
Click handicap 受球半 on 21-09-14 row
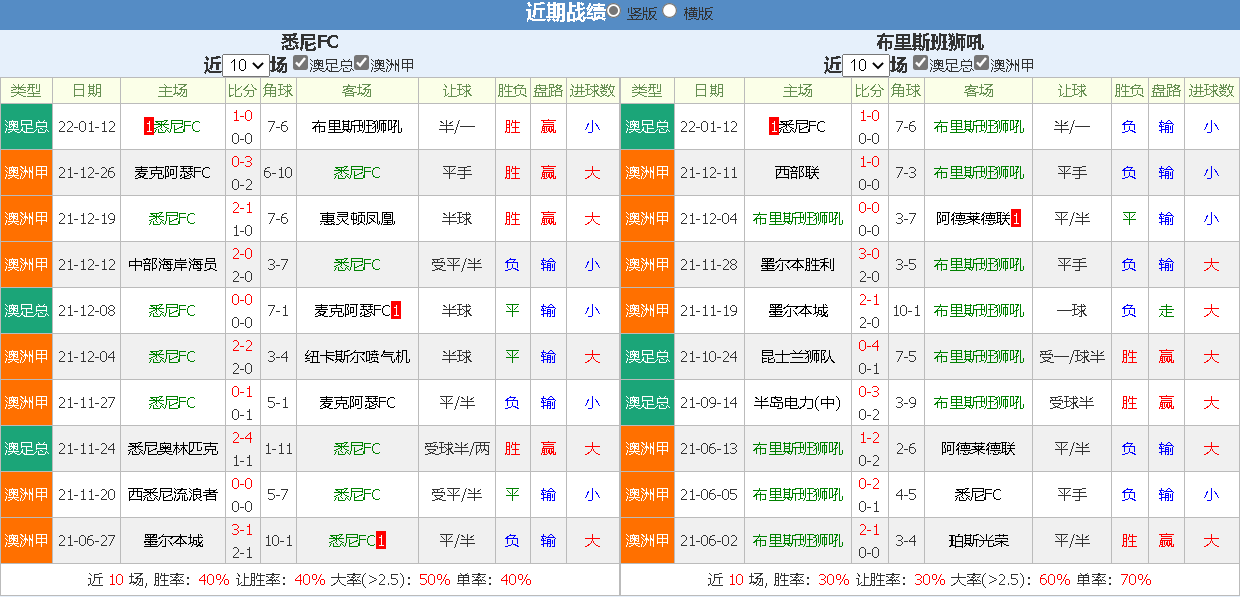point(1073,403)
